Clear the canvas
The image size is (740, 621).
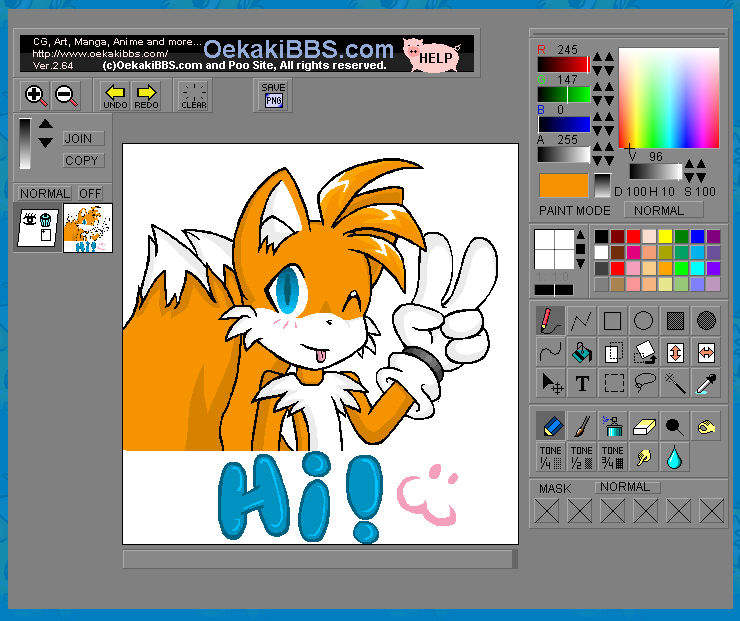(193, 96)
